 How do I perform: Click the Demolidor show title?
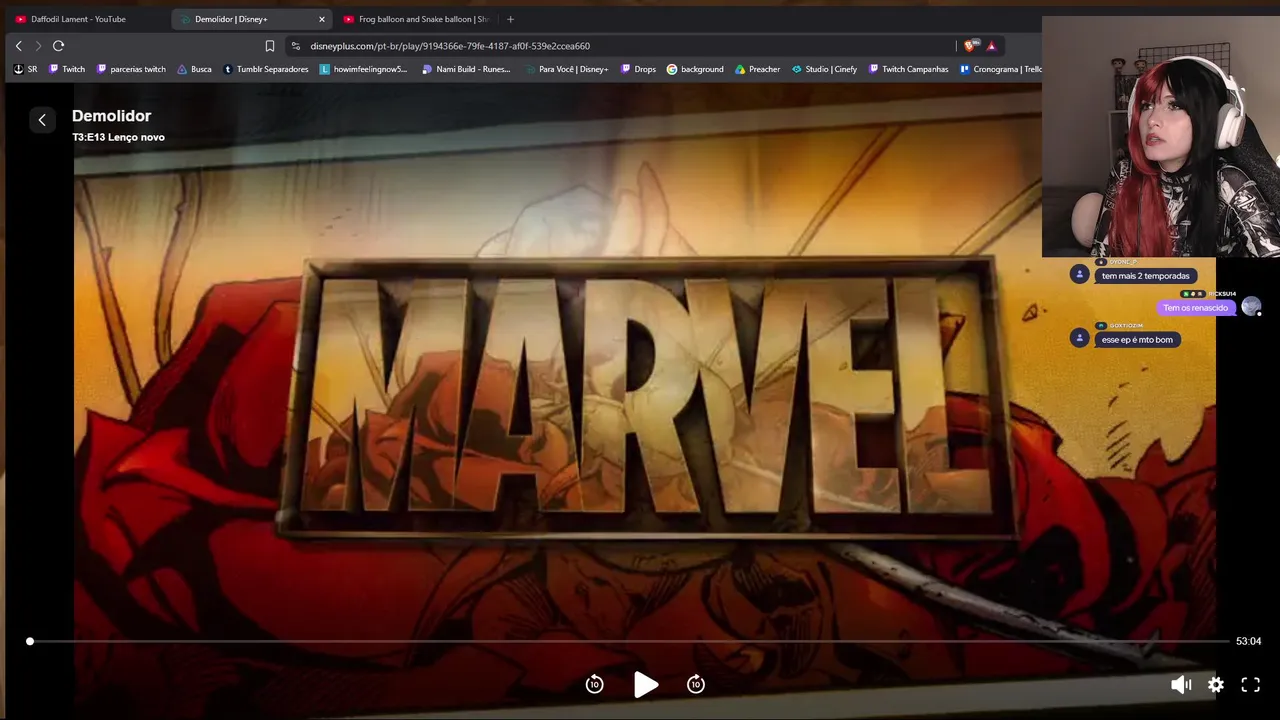(x=111, y=116)
